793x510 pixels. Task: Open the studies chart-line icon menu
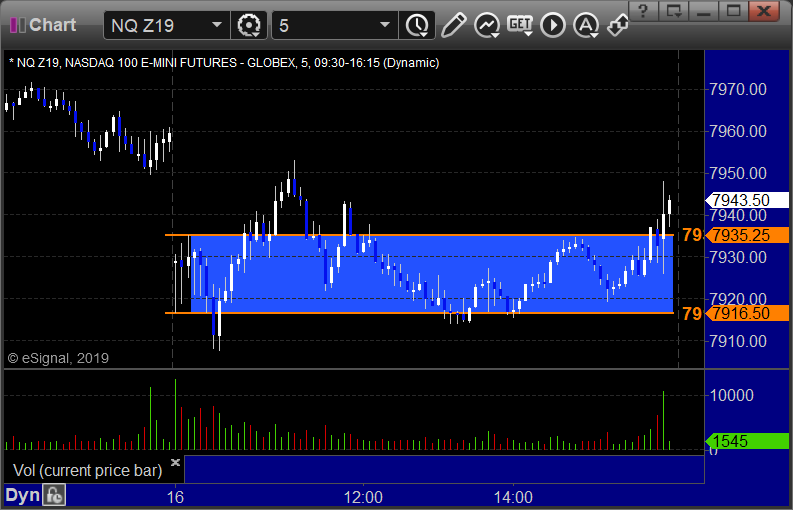click(x=487, y=25)
